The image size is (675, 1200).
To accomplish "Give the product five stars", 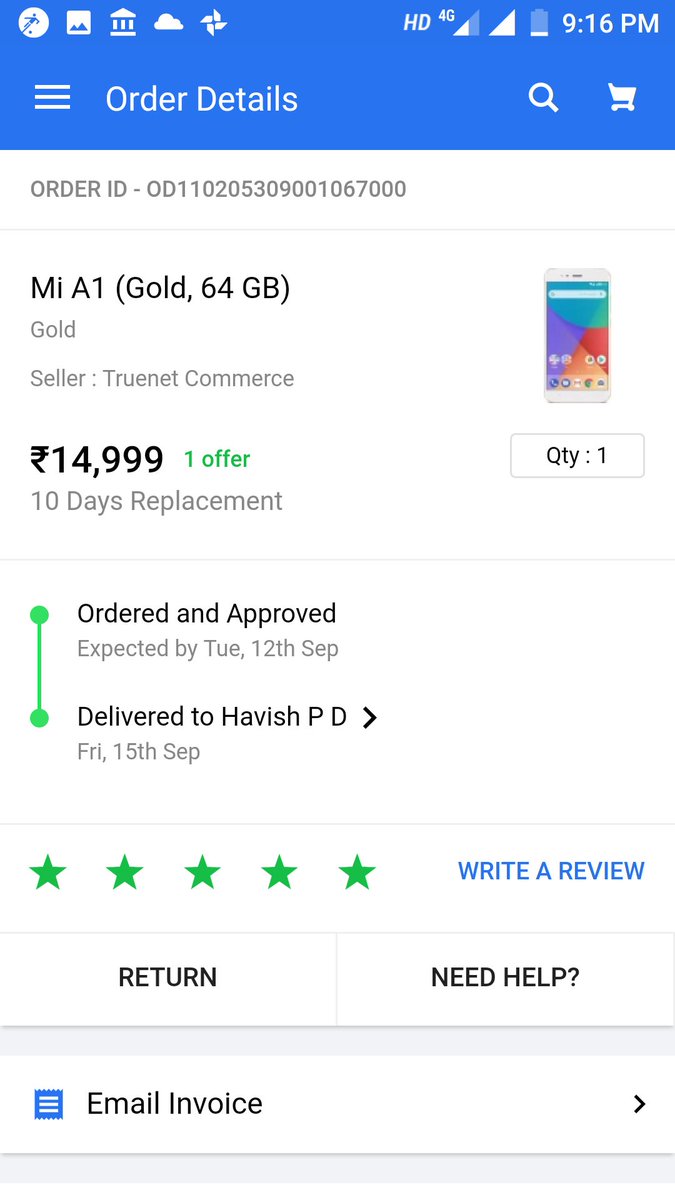I will click(x=357, y=872).
